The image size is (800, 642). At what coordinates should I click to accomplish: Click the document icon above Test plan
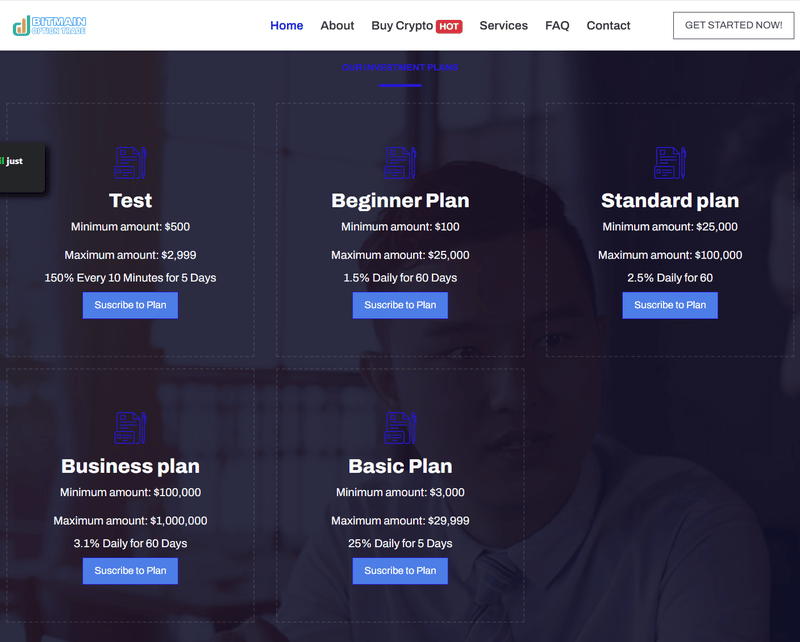point(130,163)
